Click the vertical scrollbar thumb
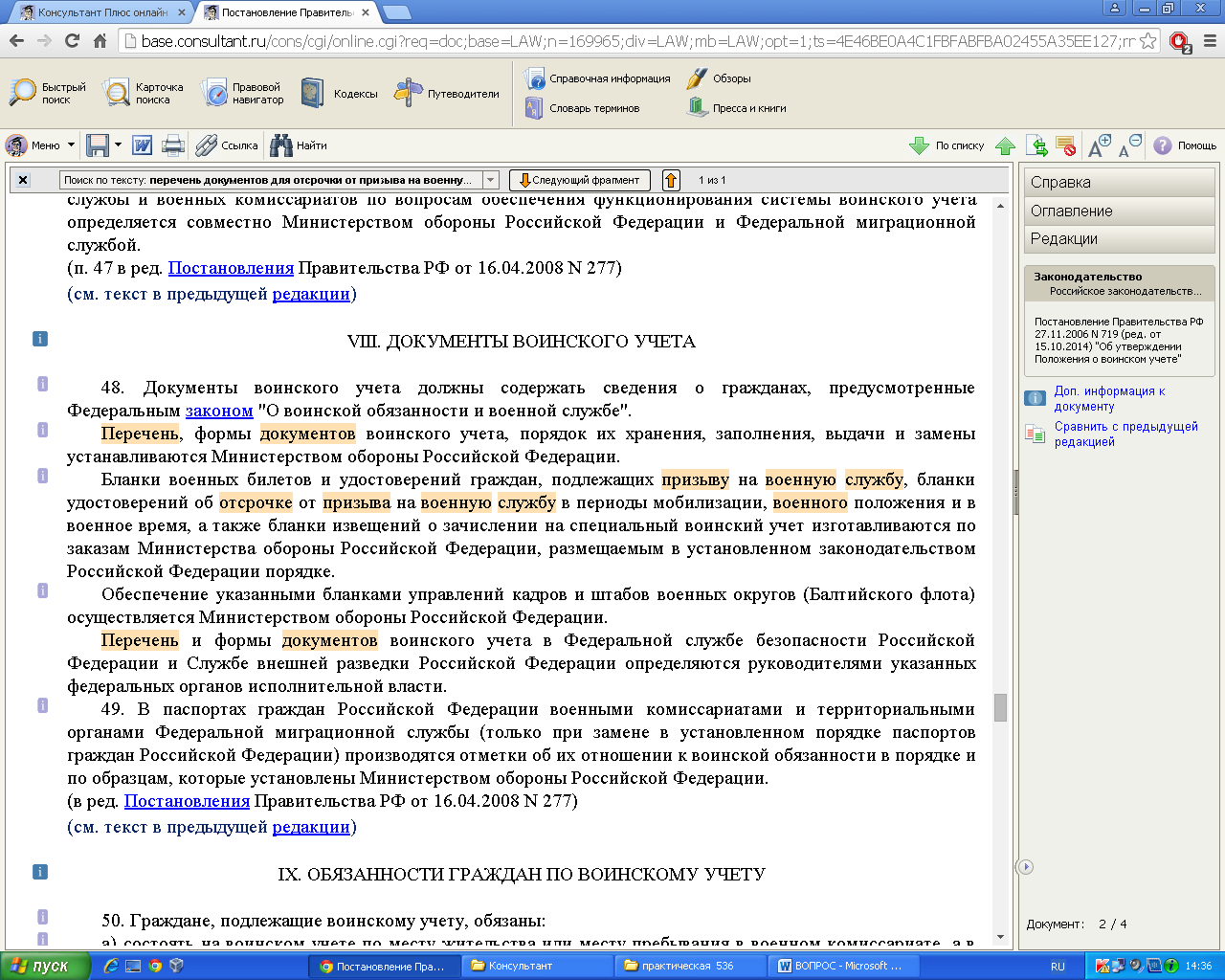Image resolution: width=1225 pixels, height=980 pixels. tap(1000, 707)
